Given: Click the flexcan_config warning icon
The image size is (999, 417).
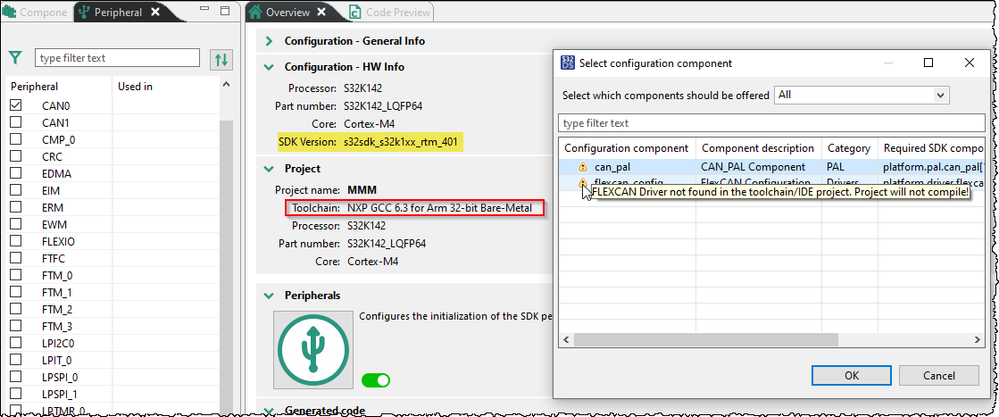Looking at the screenshot, I should [582, 183].
